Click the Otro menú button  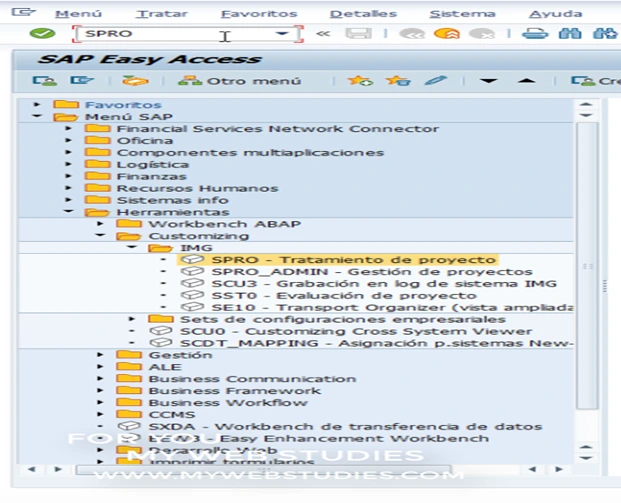click(x=240, y=81)
